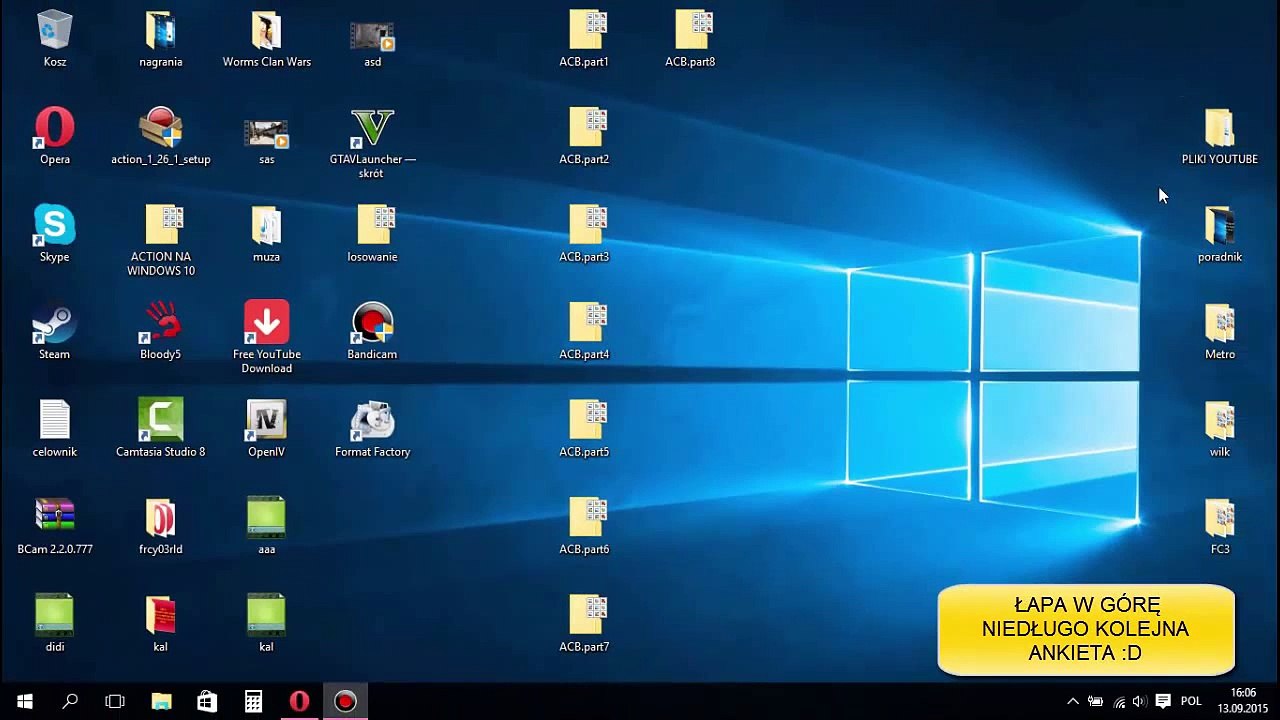Click the aaa green file icon

(x=266, y=517)
